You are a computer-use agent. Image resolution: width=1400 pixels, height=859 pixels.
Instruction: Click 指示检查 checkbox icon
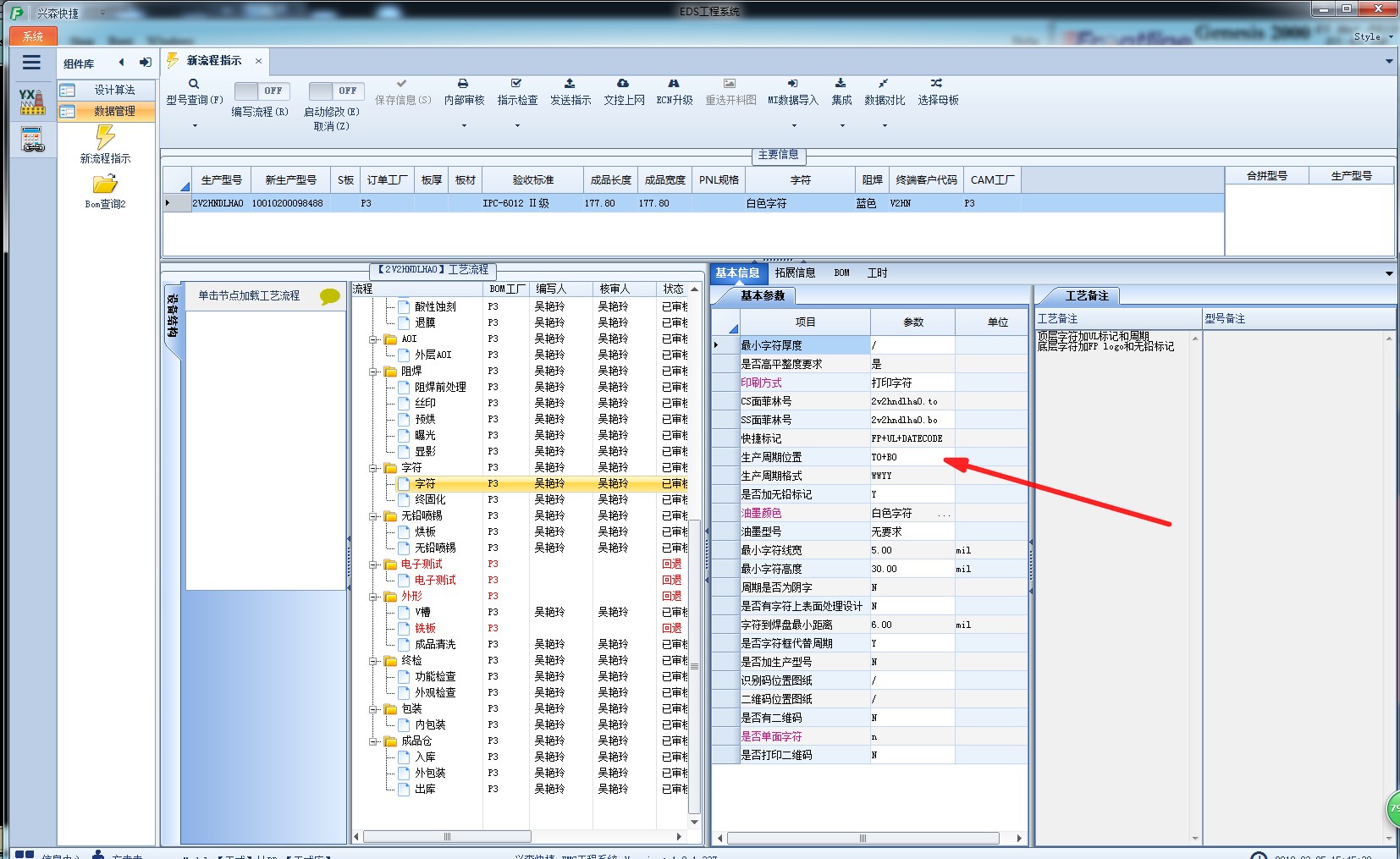(516, 84)
